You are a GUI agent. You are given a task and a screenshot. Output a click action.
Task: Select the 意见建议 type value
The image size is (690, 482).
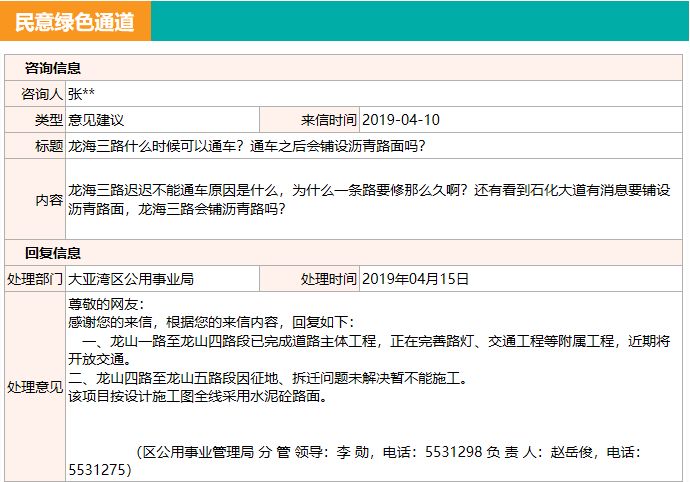(96, 120)
